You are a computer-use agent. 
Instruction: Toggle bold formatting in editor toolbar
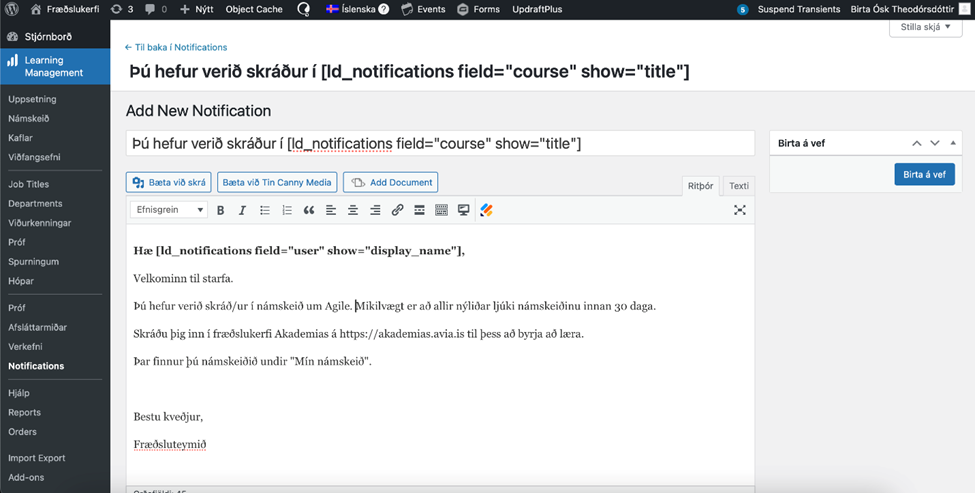(x=220, y=210)
